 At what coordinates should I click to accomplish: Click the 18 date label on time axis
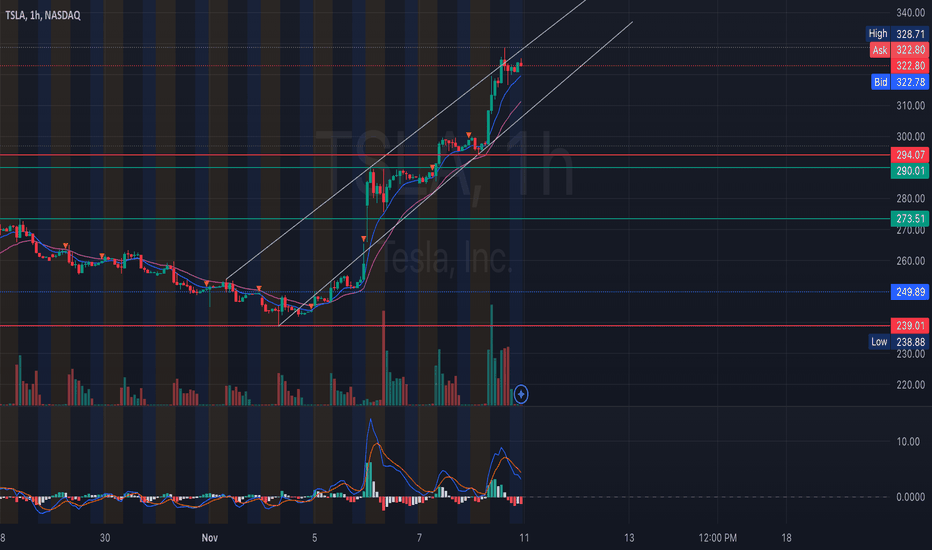coord(786,538)
